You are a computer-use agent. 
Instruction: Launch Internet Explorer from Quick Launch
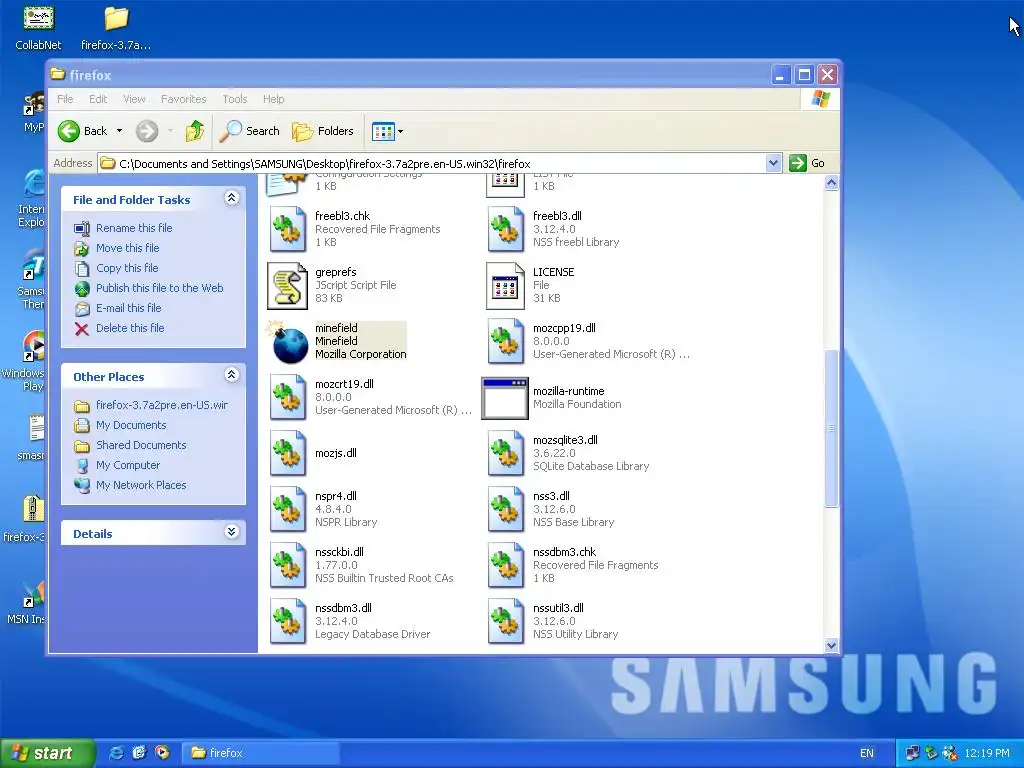[116, 753]
